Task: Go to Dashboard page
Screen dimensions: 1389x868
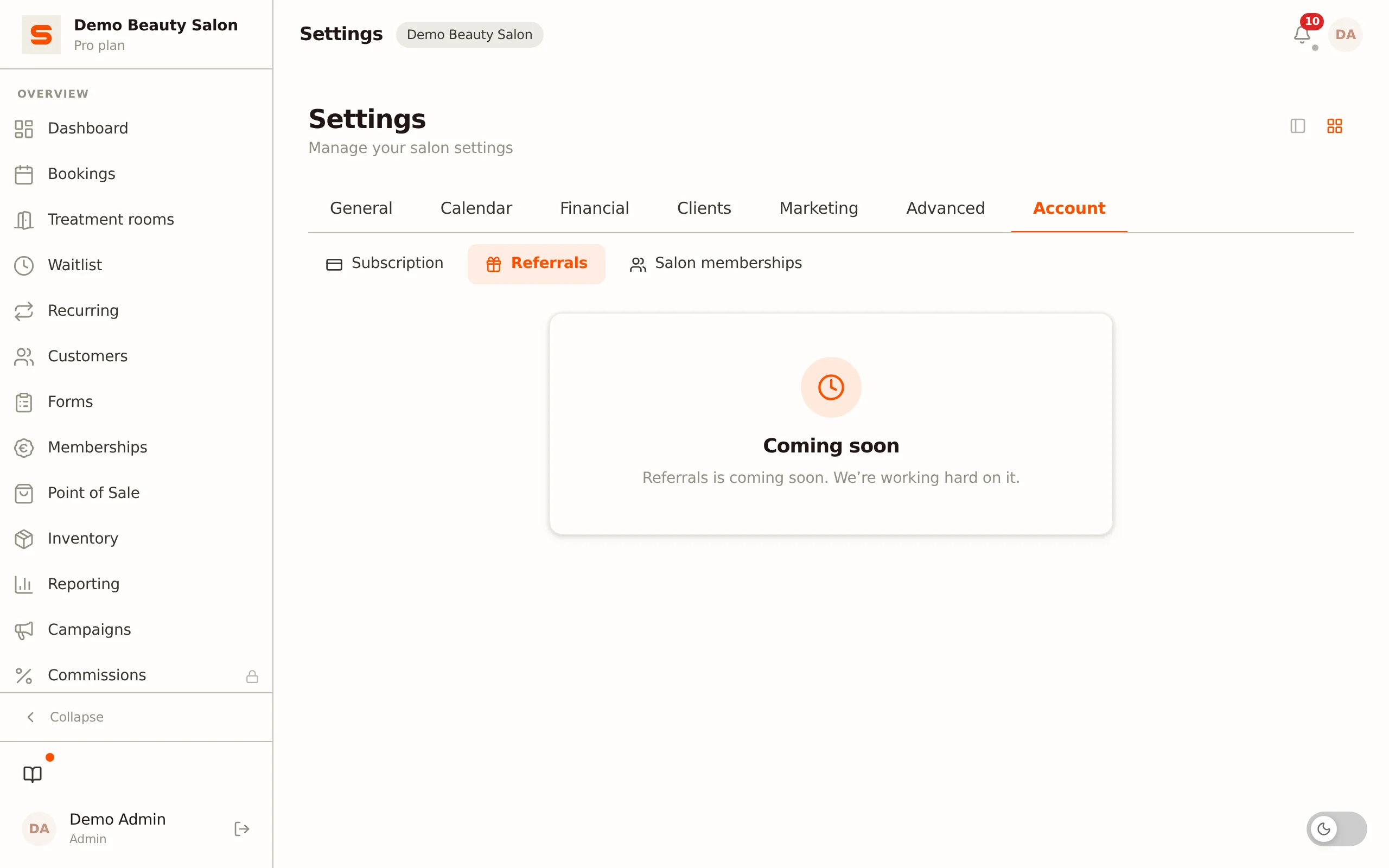Action: [x=88, y=129]
